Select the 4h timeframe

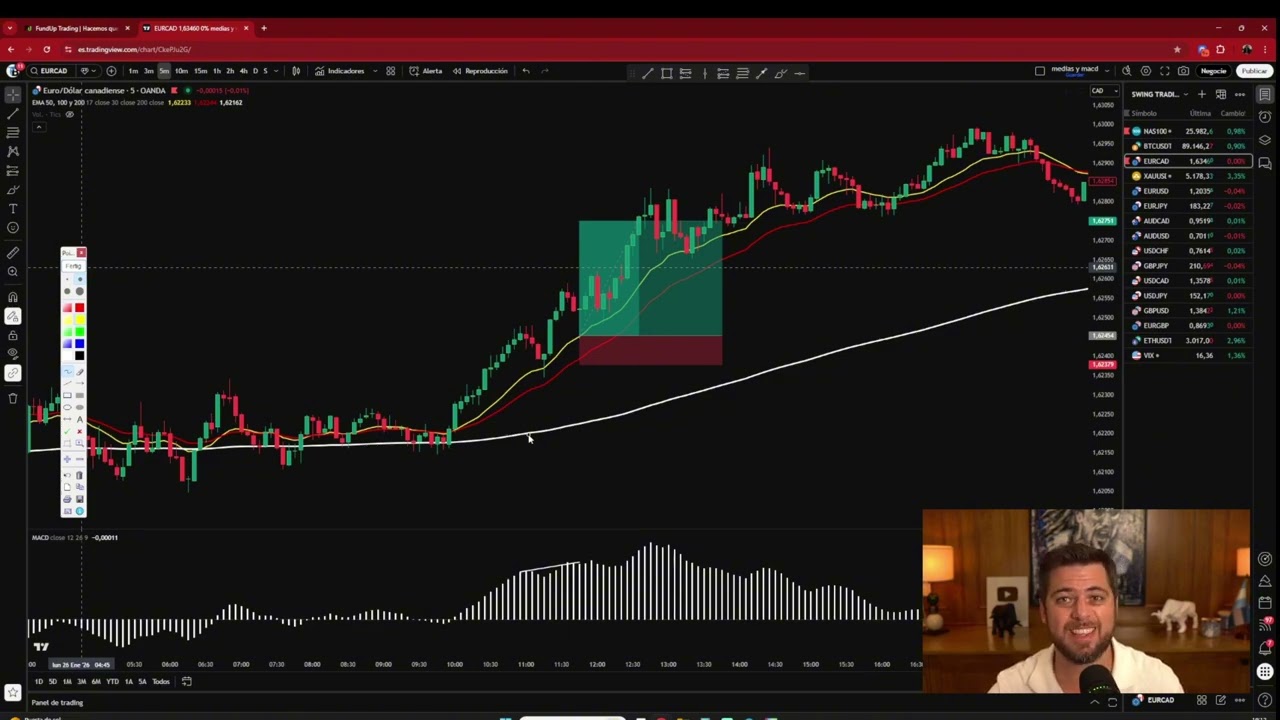[x=243, y=71]
